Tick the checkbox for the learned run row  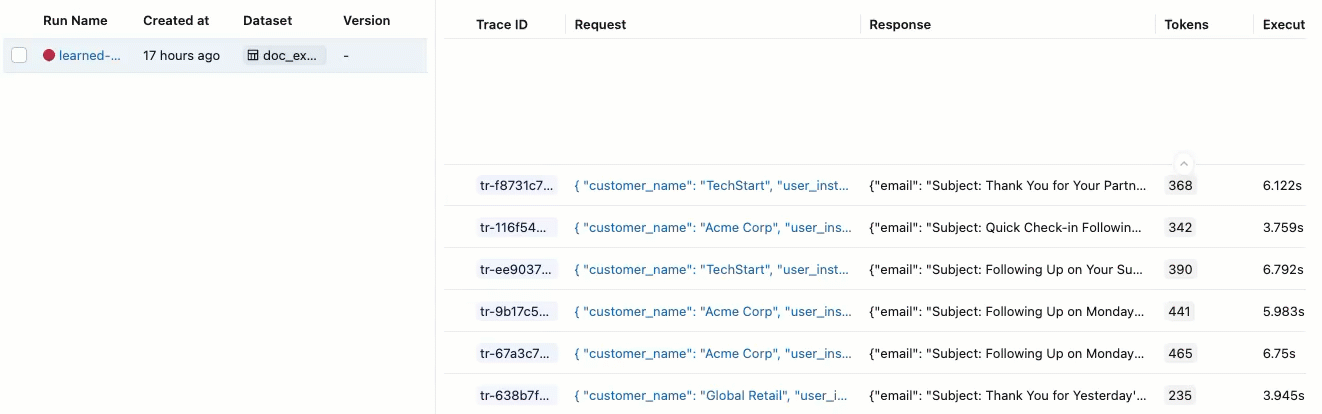[19, 56]
